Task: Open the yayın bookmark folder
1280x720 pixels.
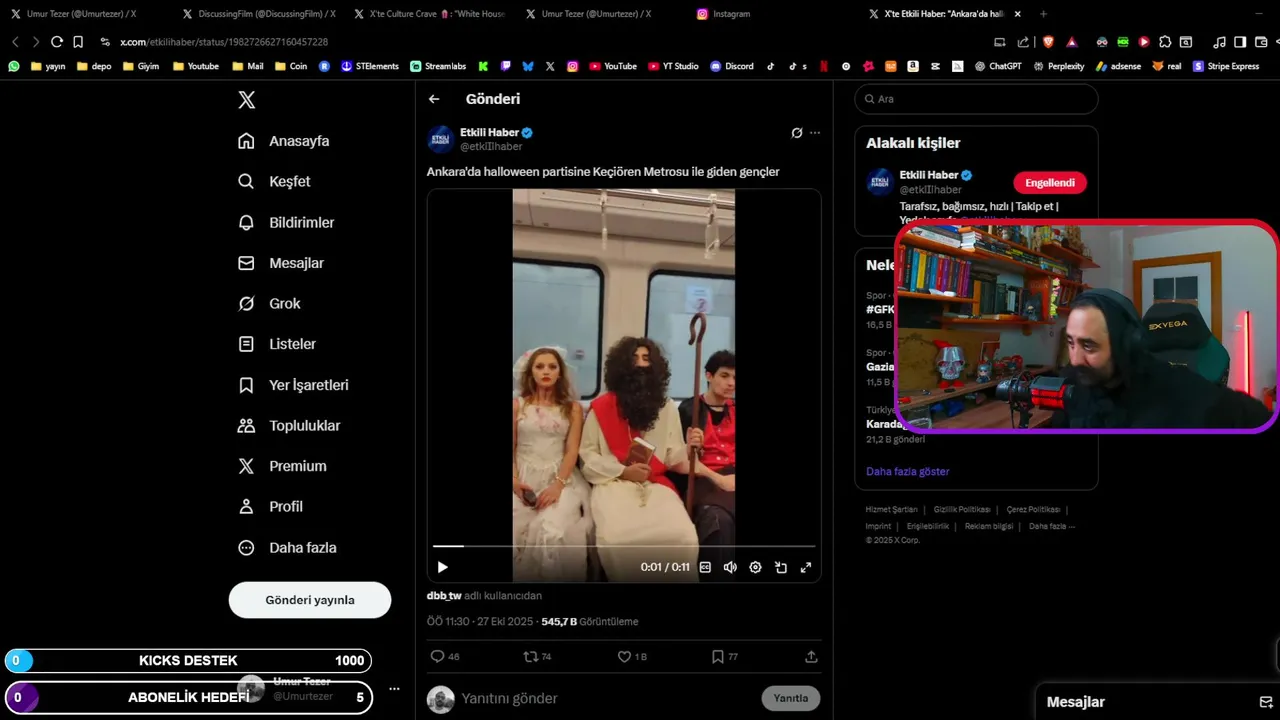Action: [x=48, y=66]
